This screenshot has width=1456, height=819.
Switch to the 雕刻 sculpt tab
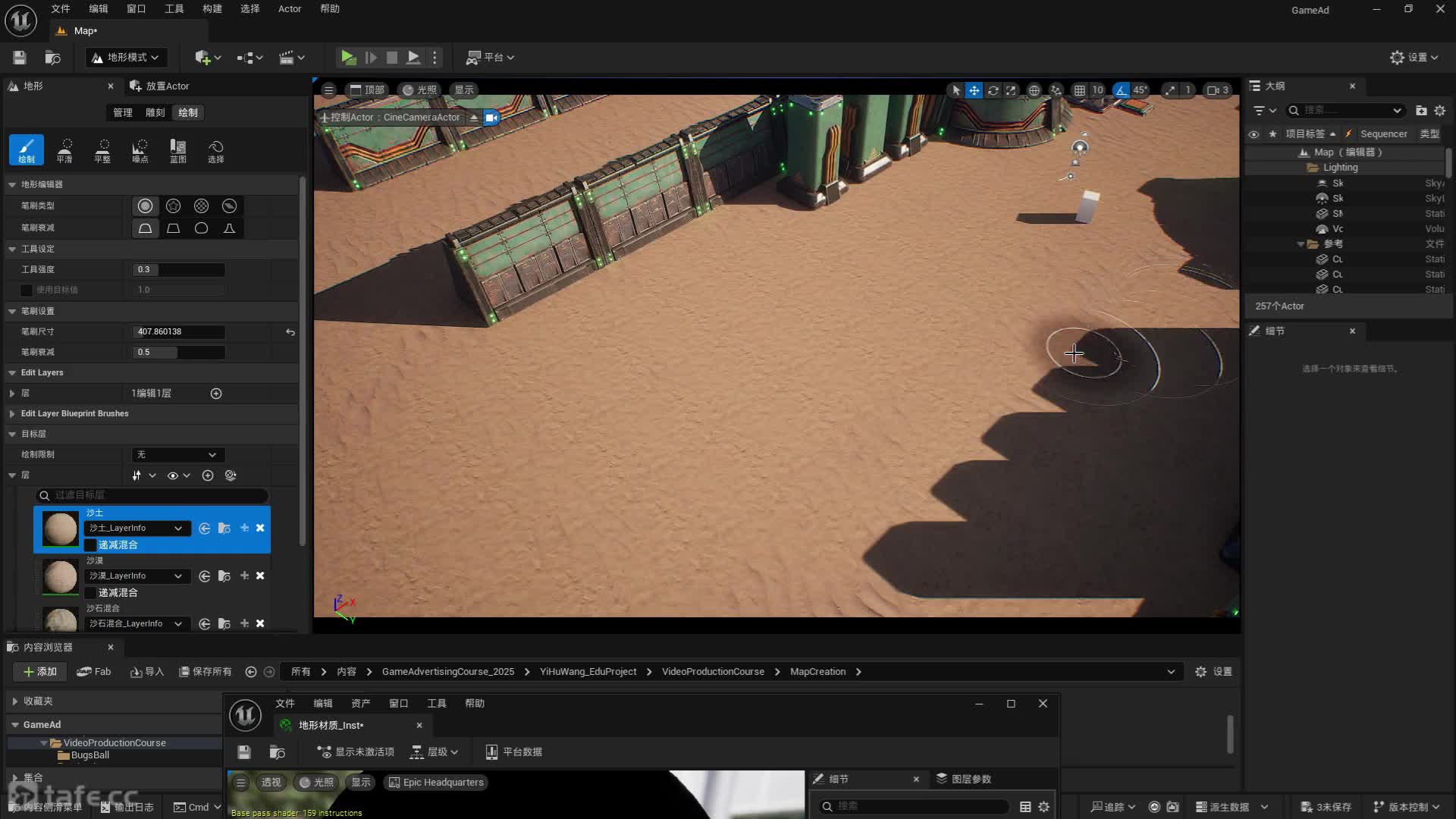[155, 112]
